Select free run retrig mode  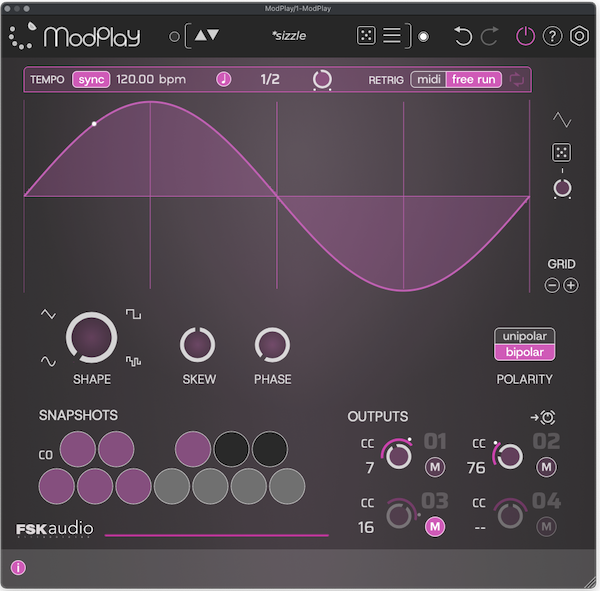[474, 80]
